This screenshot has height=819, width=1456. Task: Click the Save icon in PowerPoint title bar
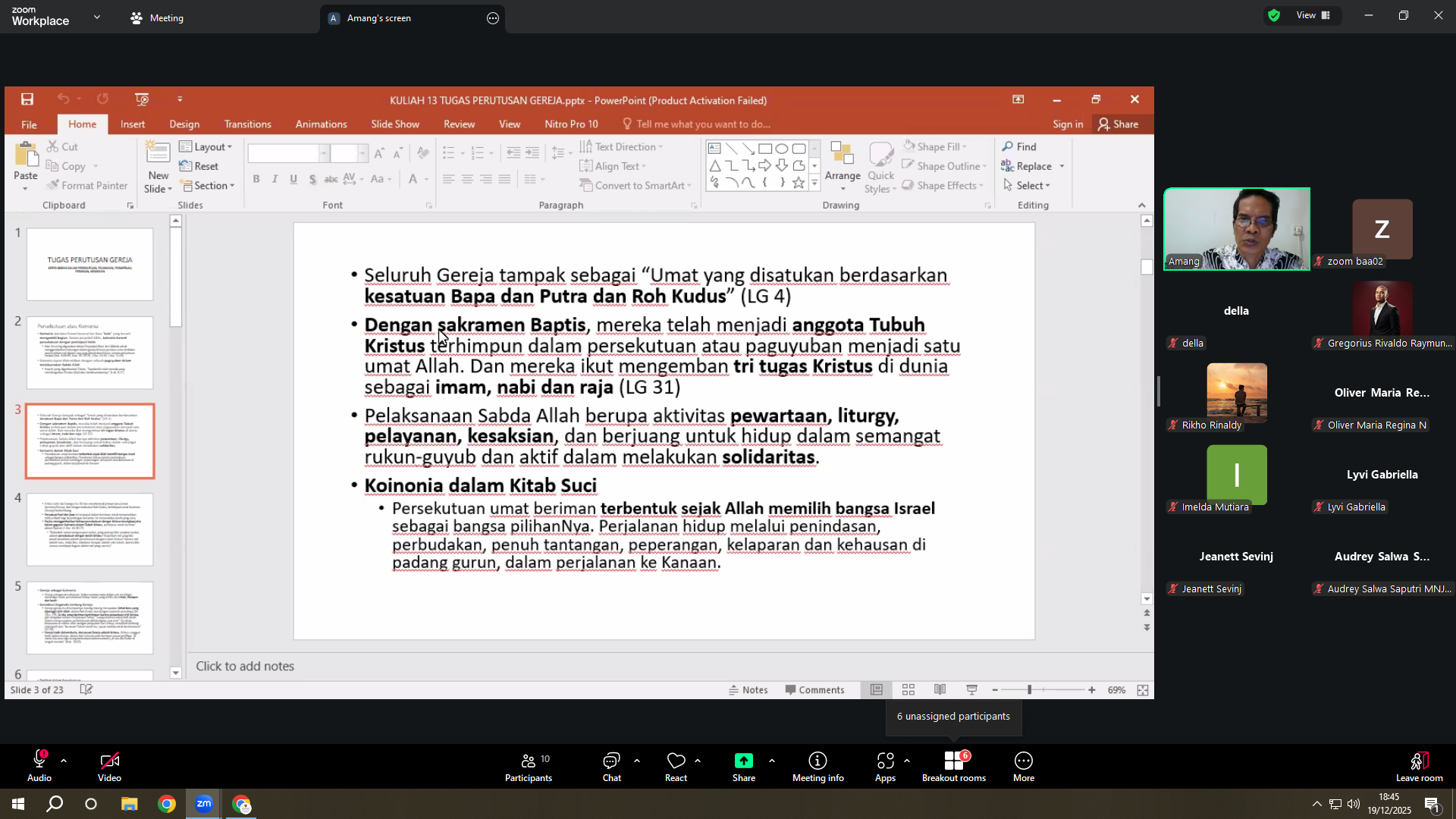(x=27, y=99)
